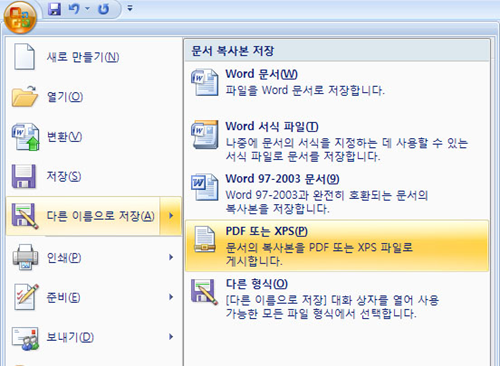
Task: Open the Customize Quick Access Toolbar dropdown
Action: 130,8
